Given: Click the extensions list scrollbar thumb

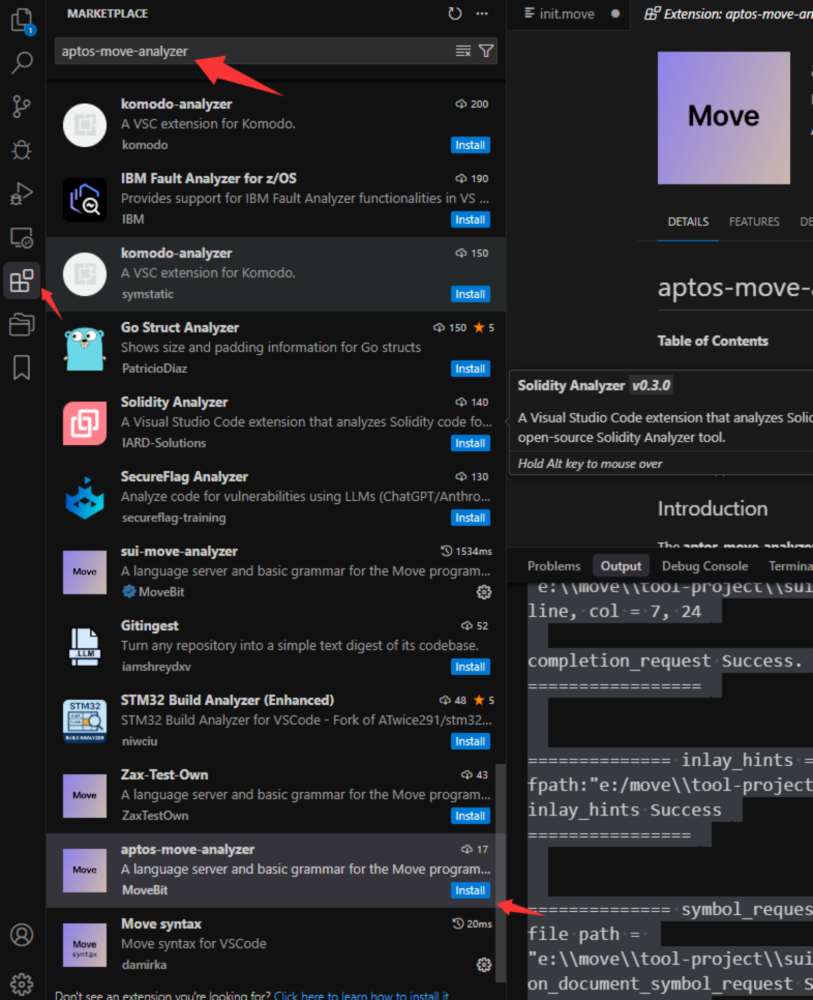Looking at the screenshot, I should [501, 872].
